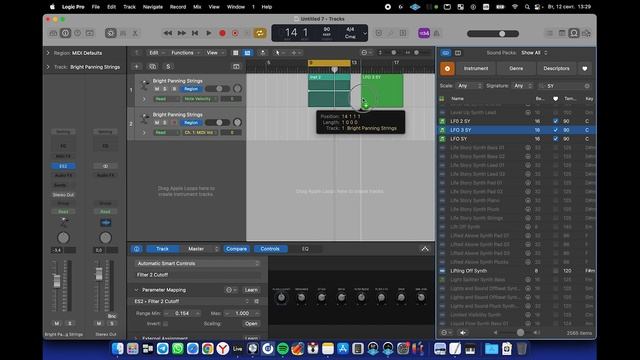Click the red Record button
Image resolution: width=640 pixels, height=360 pixels.
point(222,33)
